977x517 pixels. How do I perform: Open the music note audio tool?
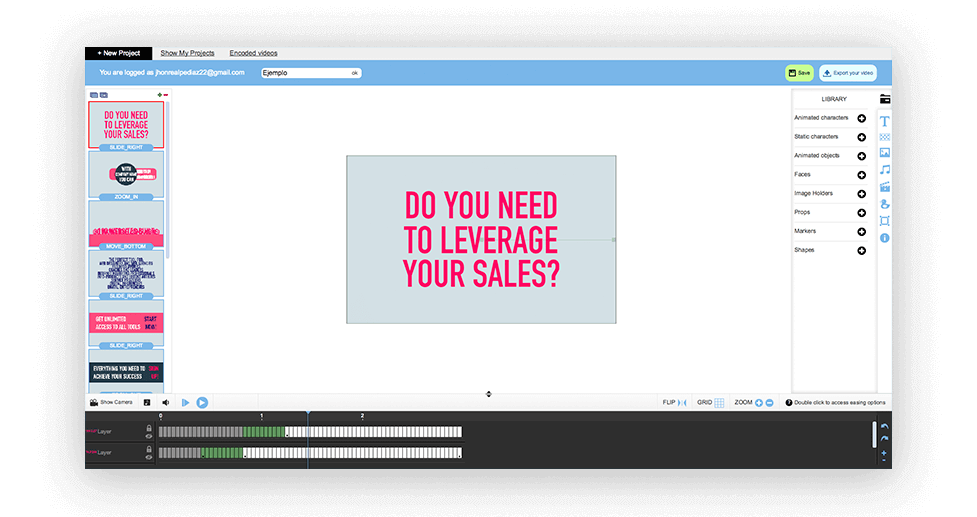(x=884, y=170)
